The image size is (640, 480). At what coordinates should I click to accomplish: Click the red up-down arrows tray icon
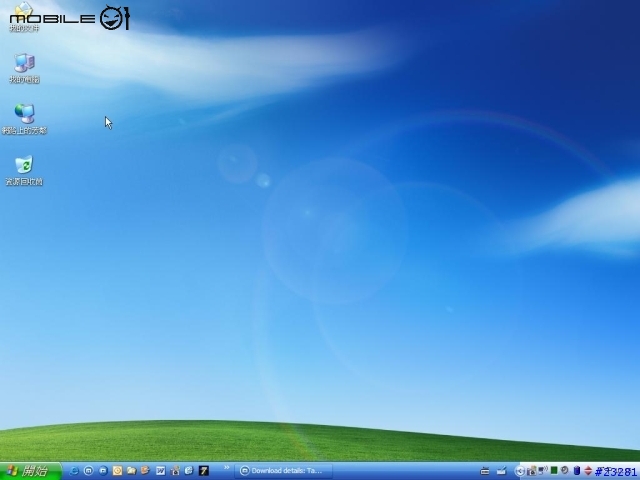coord(588,471)
